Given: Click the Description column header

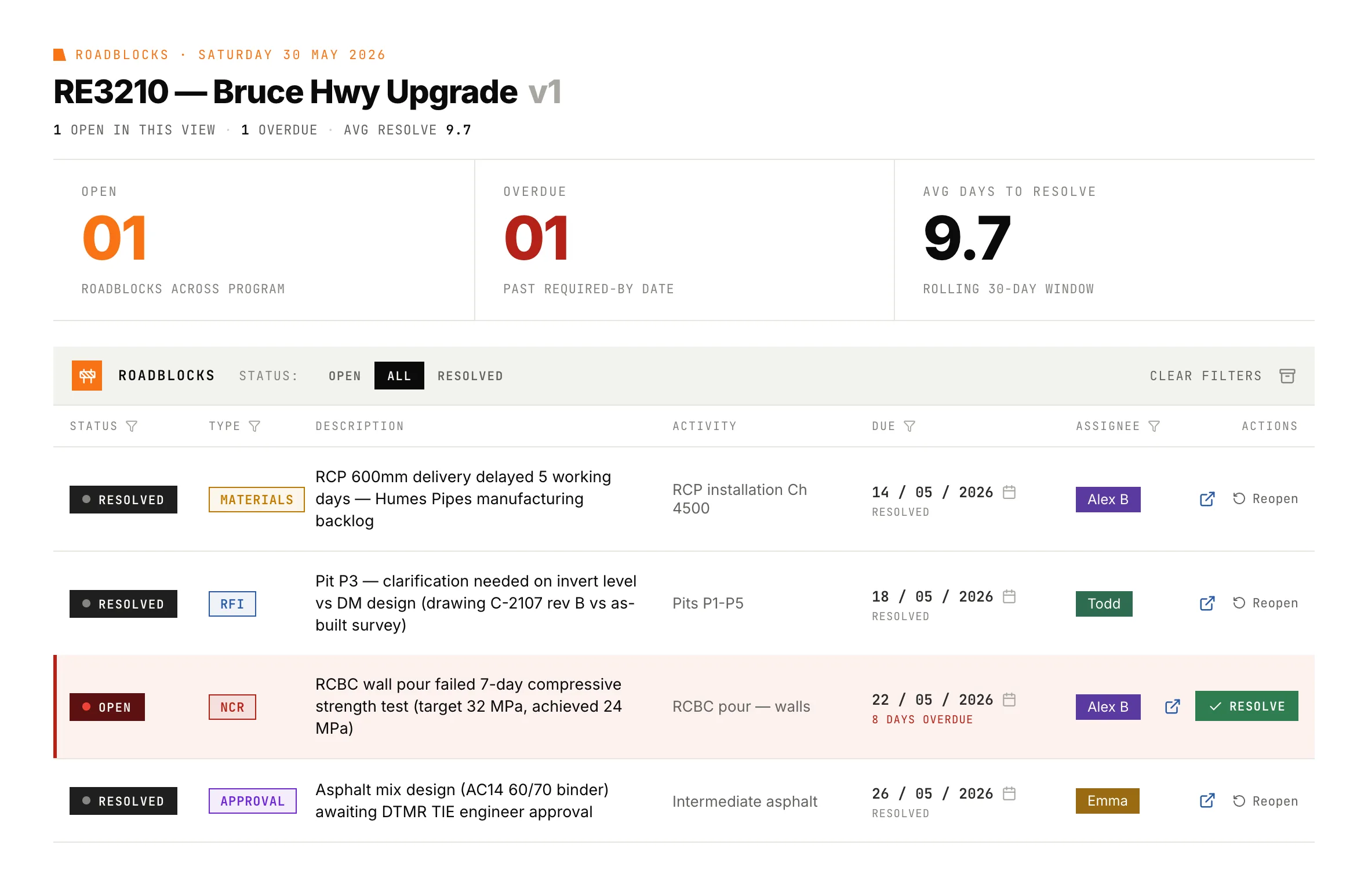Looking at the screenshot, I should [x=359, y=426].
